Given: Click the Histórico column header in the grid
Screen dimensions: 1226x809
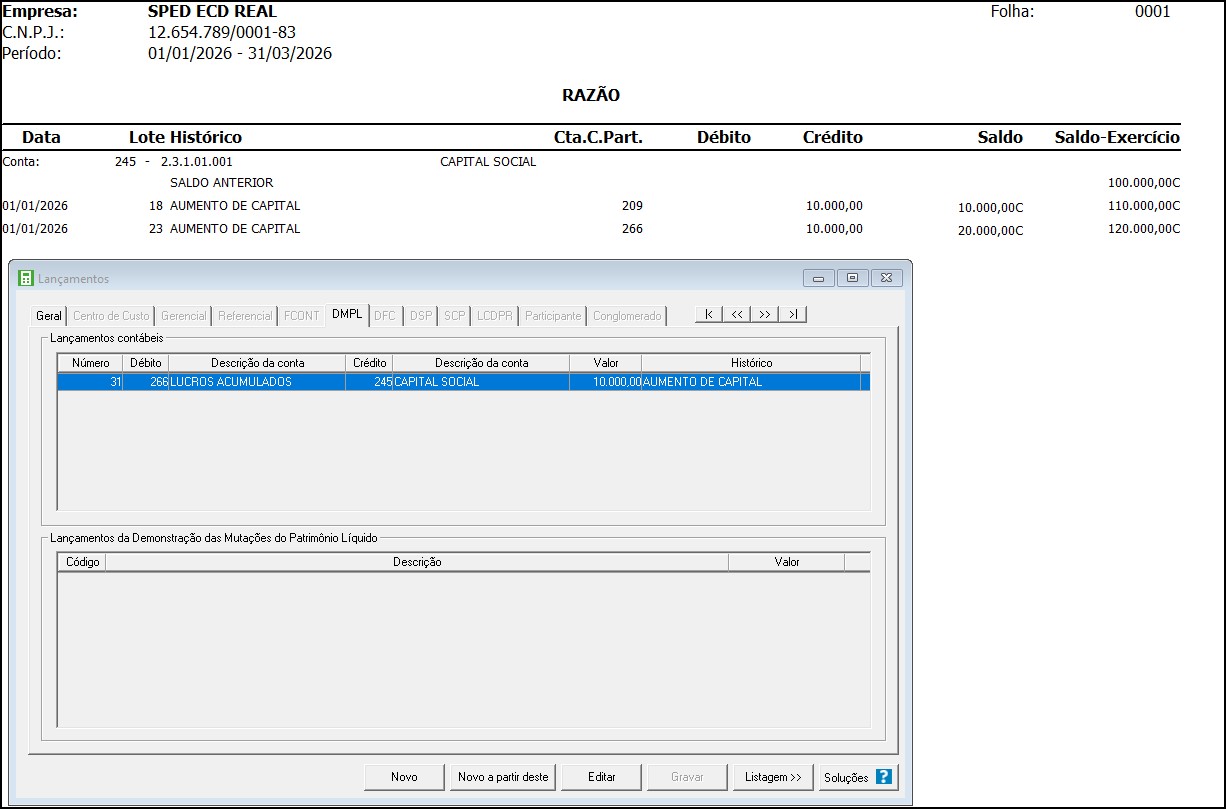Looking at the screenshot, I should 751,363.
